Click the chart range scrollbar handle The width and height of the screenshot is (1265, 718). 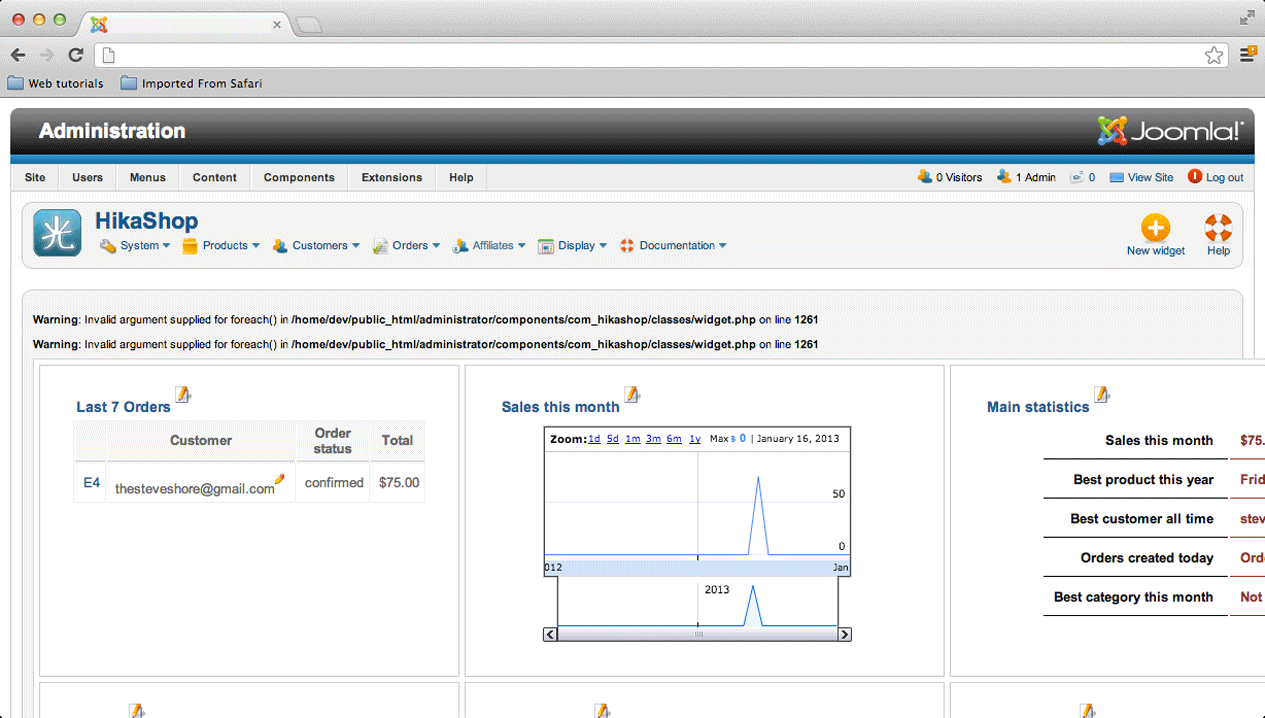(x=698, y=635)
